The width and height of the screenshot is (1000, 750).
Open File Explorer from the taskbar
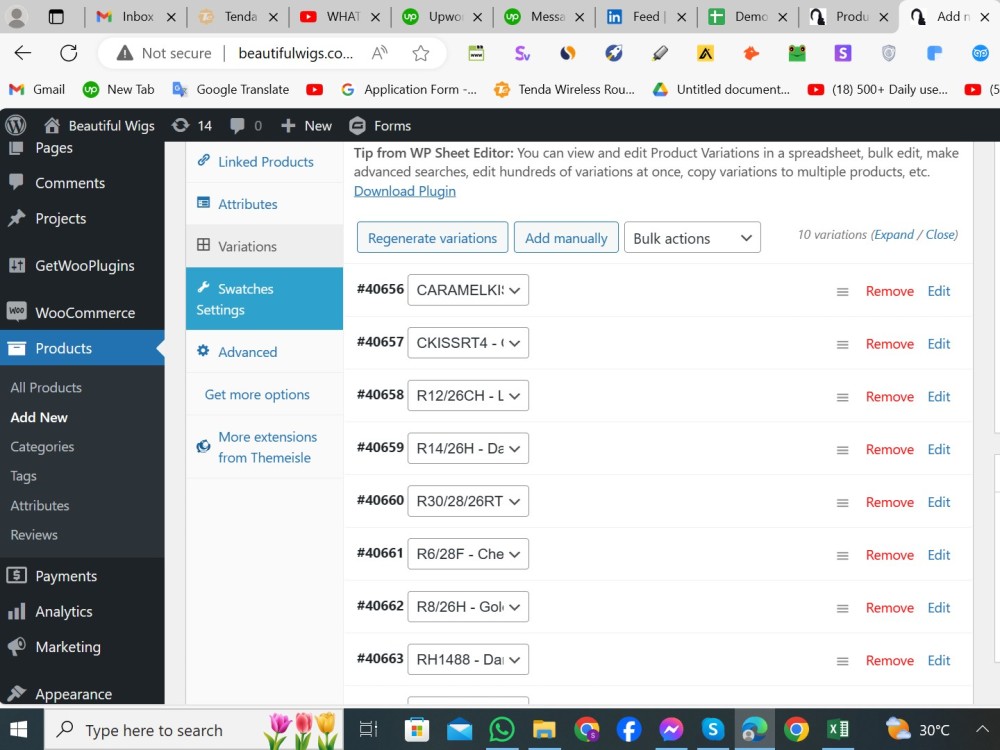[544, 729]
